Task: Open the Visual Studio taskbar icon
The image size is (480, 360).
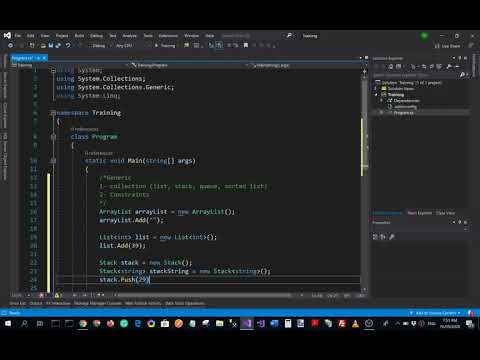Action: pyautogui.click(x=247, y=323)
